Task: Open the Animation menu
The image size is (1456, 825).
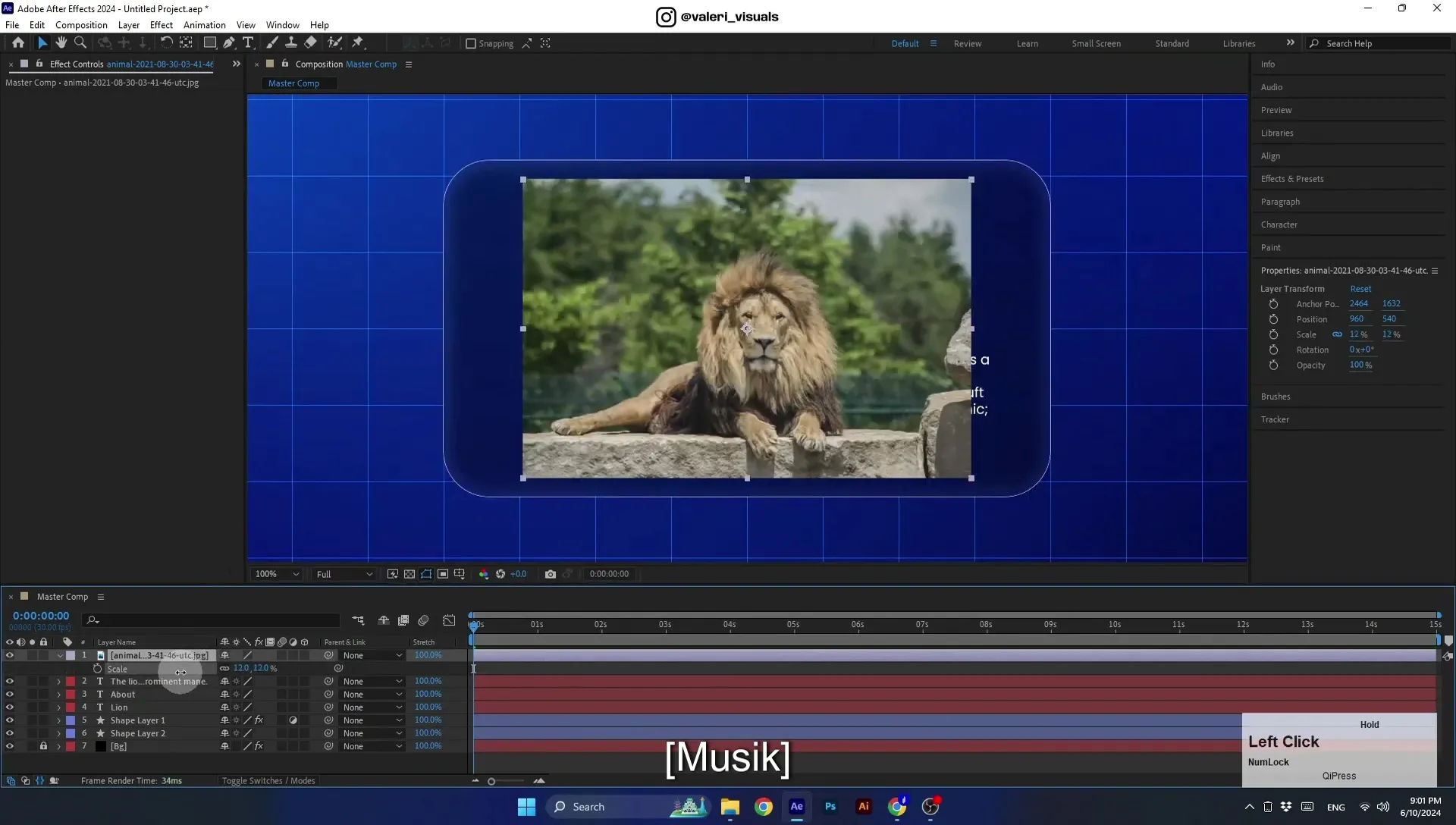Action: 205,25
